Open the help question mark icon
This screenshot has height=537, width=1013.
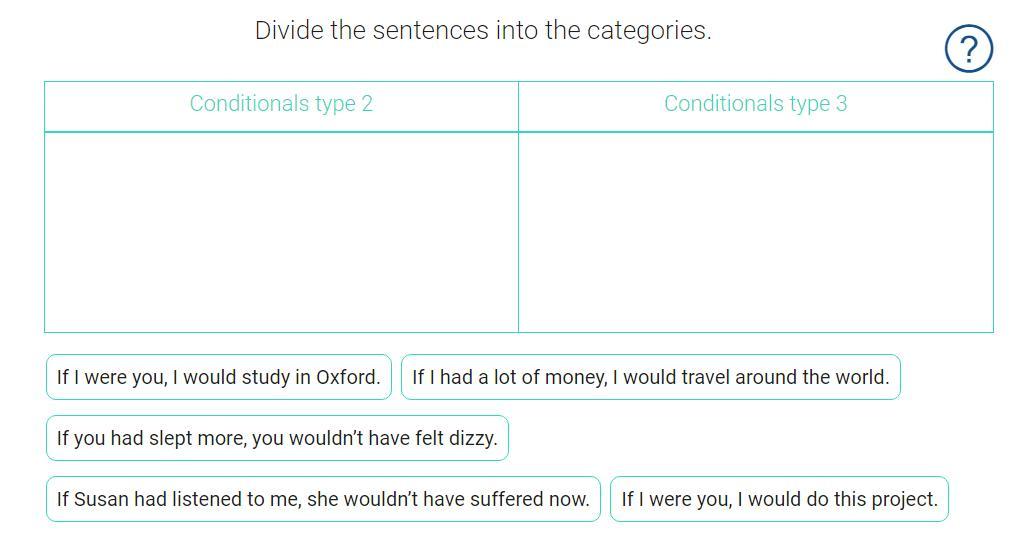(968, 49)
